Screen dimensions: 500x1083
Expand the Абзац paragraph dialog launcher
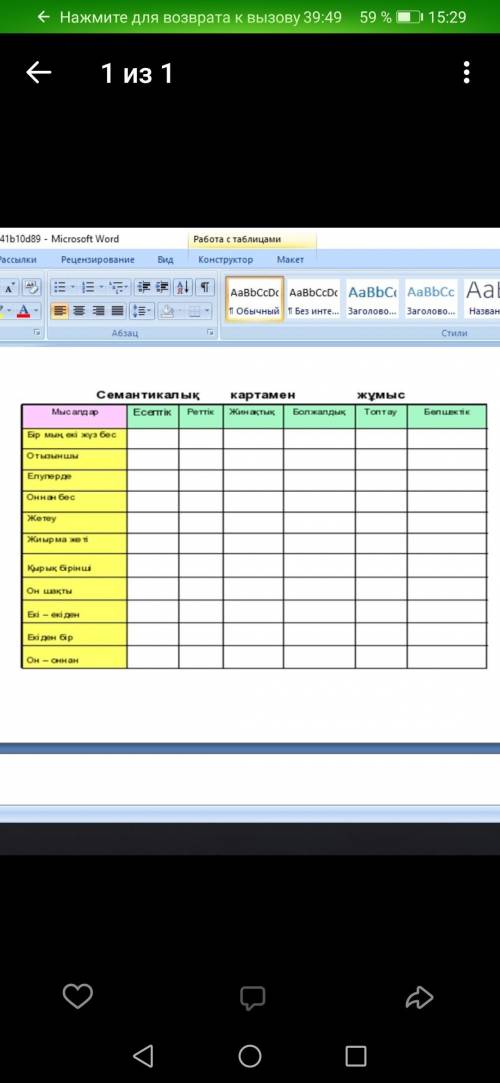tap(210, 333)
